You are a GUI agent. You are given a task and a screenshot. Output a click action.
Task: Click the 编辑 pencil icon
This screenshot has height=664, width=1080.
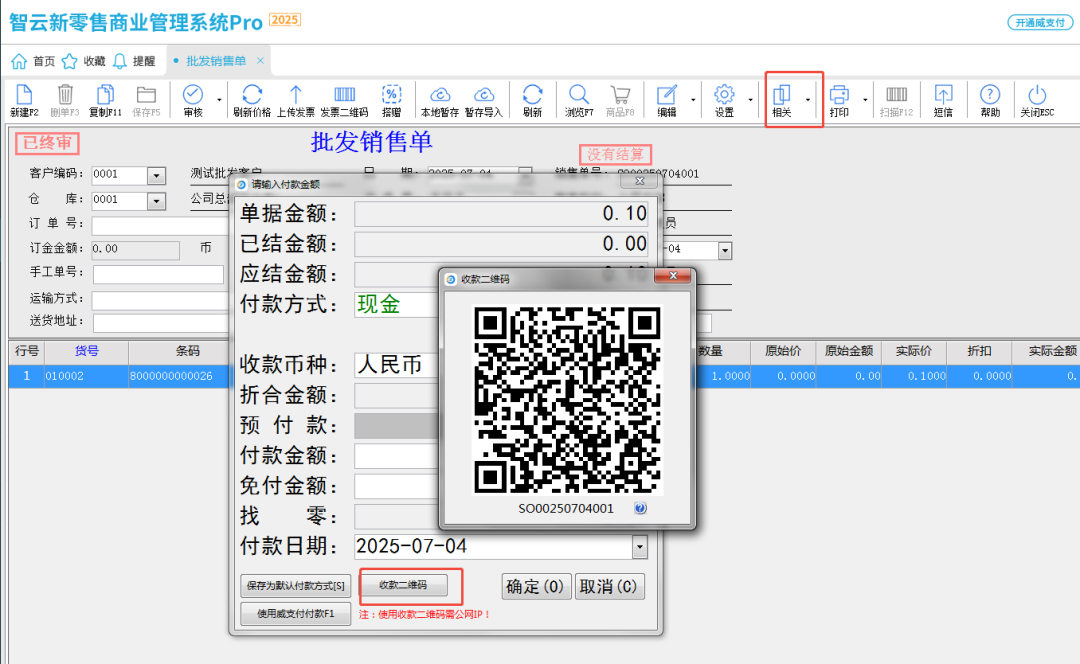[667, 94]
